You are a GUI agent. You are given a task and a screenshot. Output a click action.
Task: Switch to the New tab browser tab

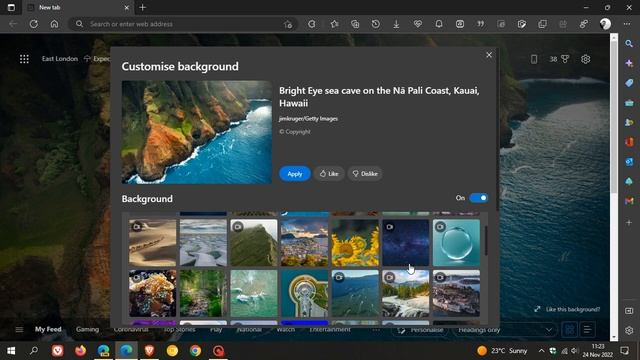[x=78, y=7]
